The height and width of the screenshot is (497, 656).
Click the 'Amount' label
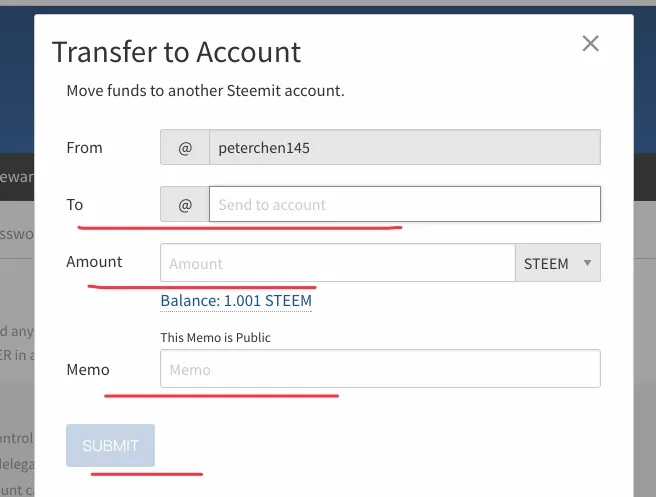point(94,262)
